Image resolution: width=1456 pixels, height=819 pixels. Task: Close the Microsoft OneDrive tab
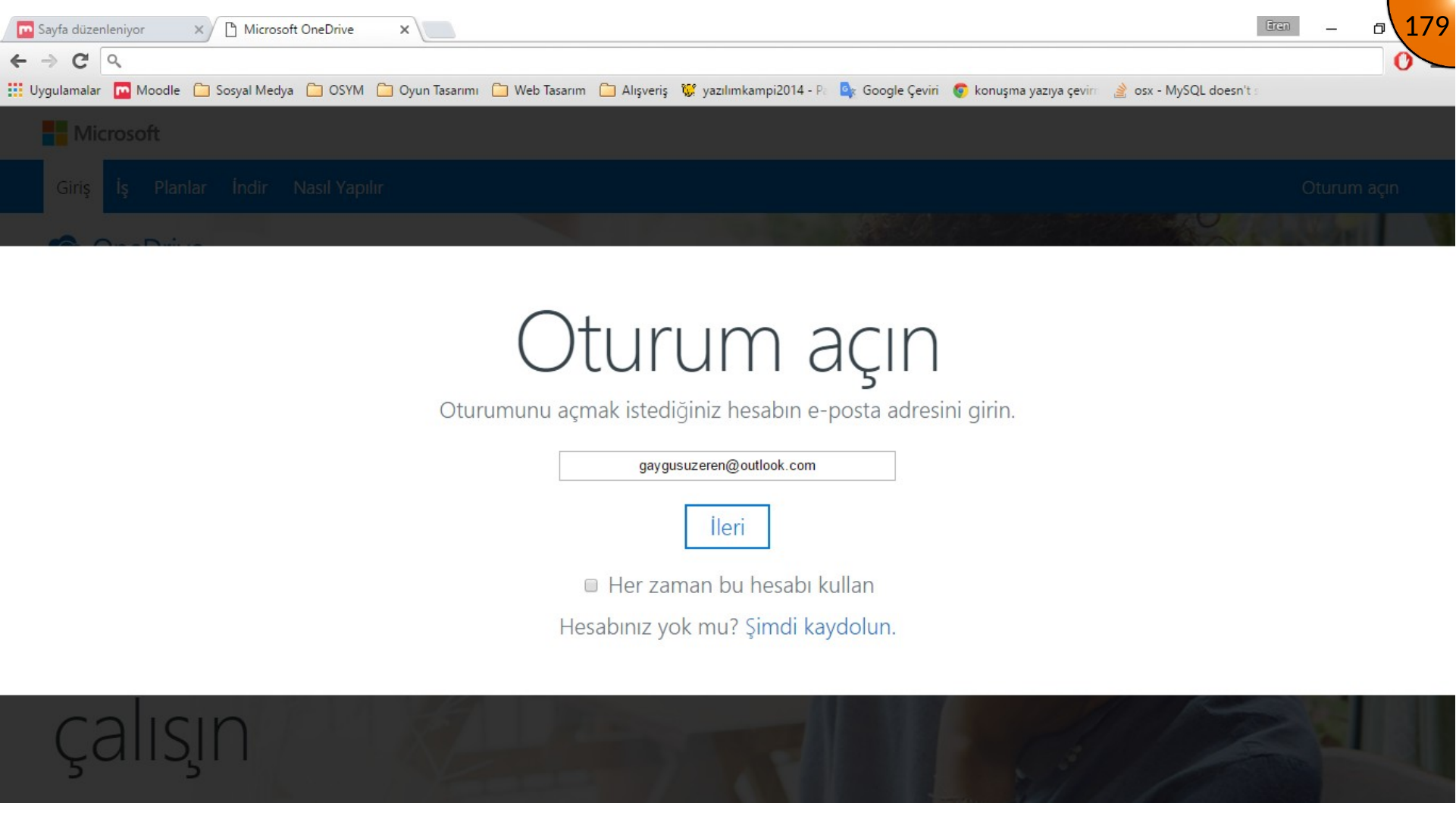(405, 30)
